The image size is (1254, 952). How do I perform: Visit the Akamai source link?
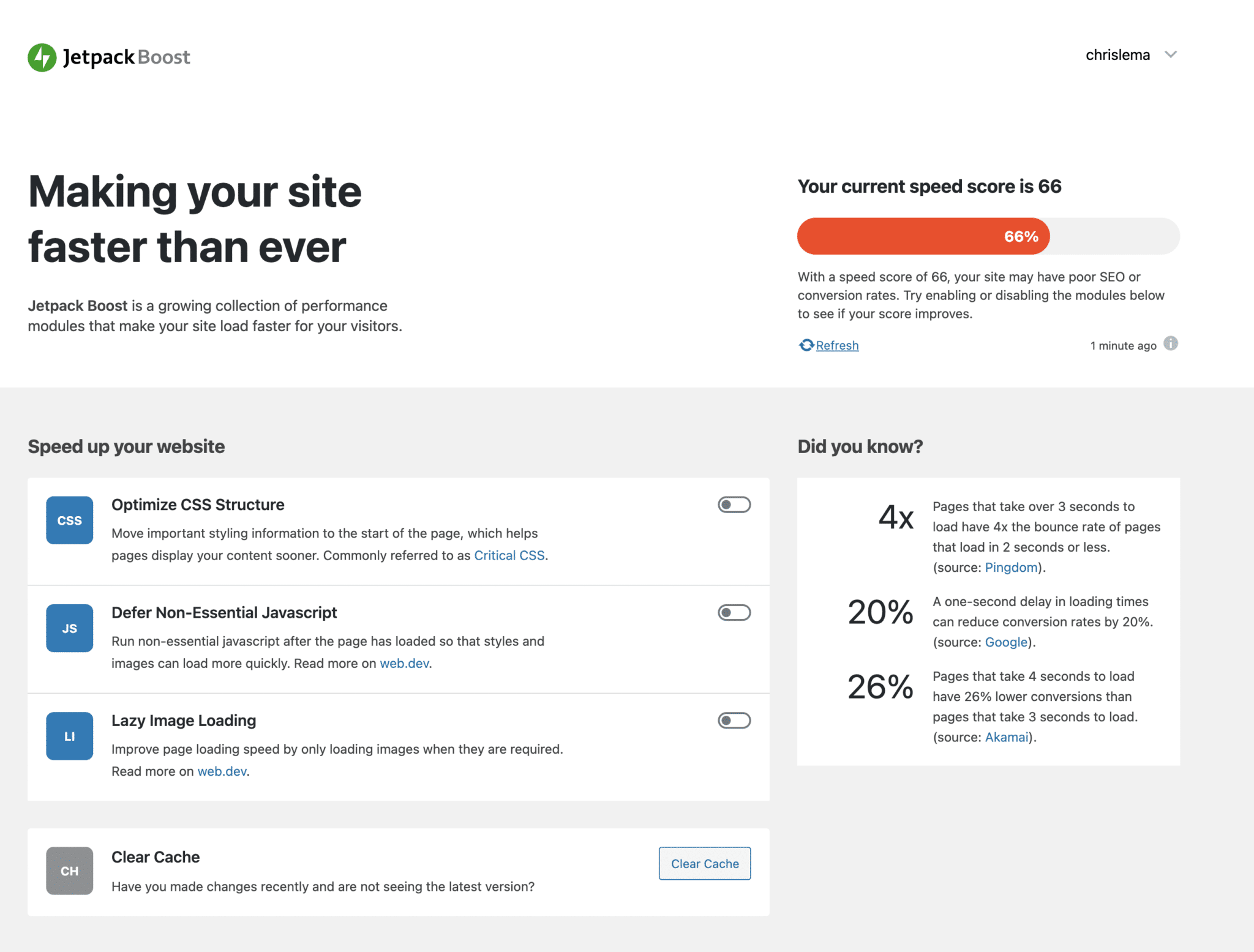[x=1006, y=737]
